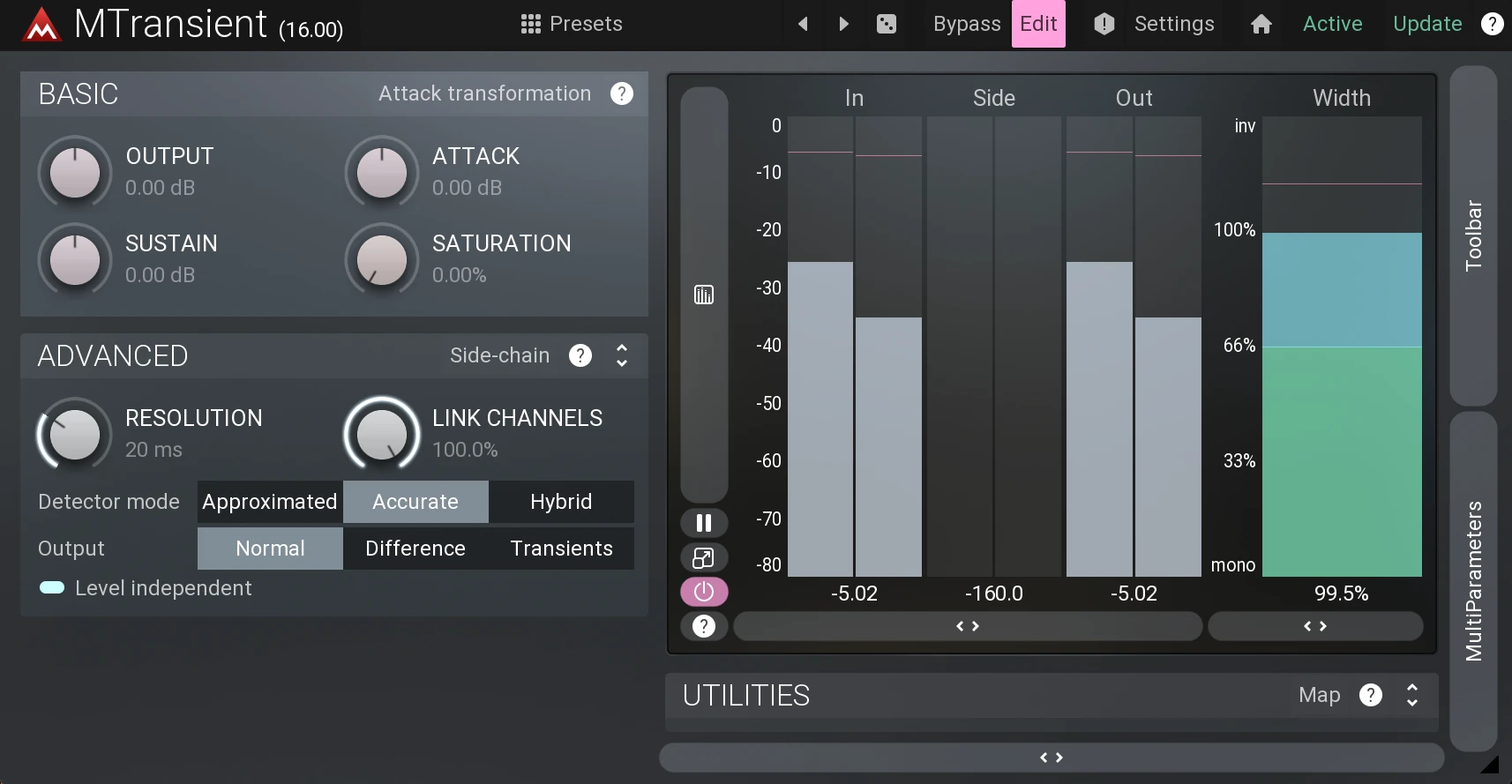Click the Resolution knob
Screen dimensions: 1512x784
point(75,434)
